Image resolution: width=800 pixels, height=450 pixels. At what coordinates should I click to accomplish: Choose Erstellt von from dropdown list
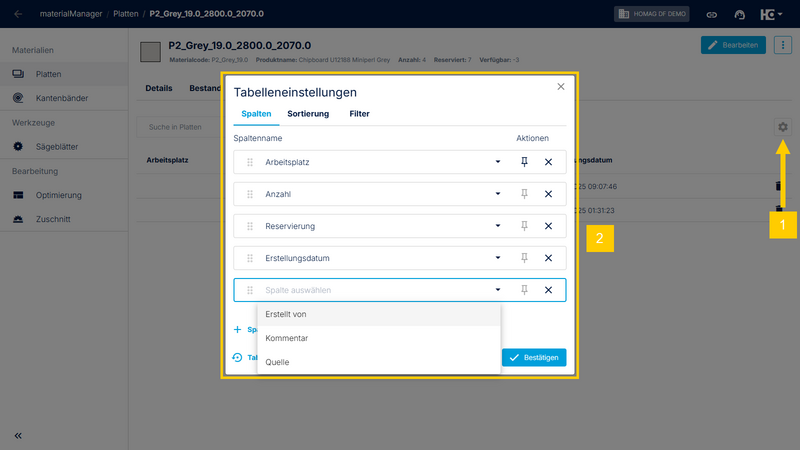coord(379,314)
